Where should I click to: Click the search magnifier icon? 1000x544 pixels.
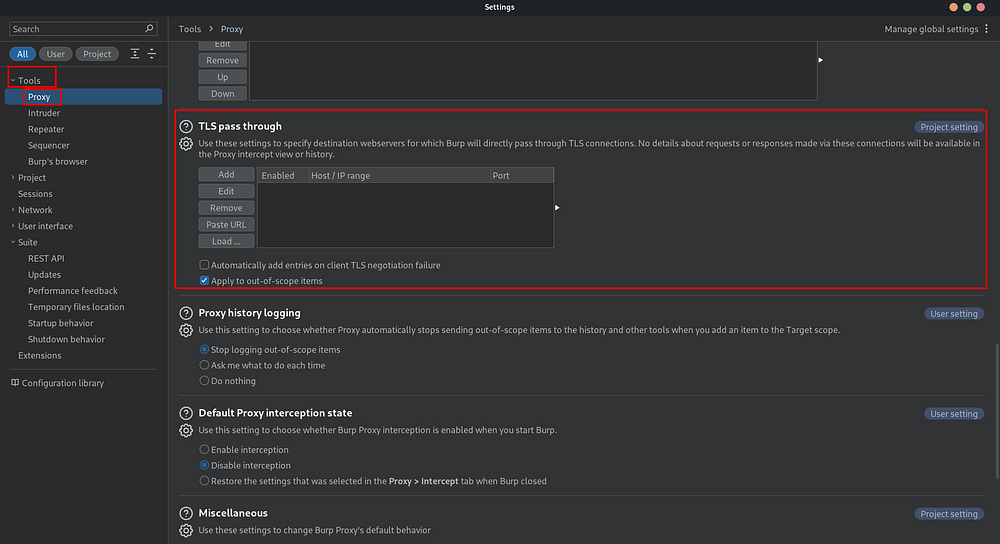[x=149, y=29]
